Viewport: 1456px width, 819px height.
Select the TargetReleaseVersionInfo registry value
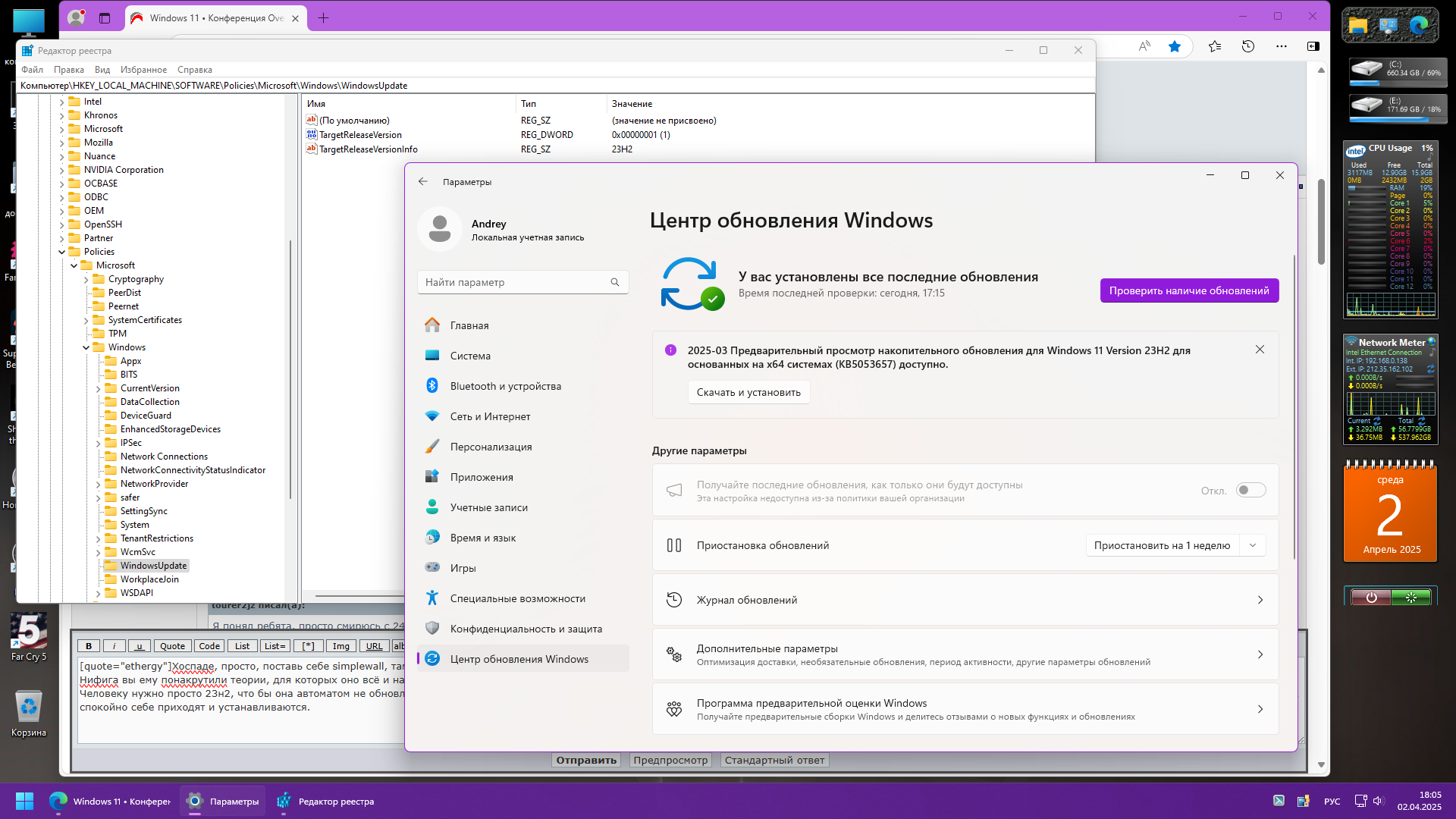coord(368,149)
